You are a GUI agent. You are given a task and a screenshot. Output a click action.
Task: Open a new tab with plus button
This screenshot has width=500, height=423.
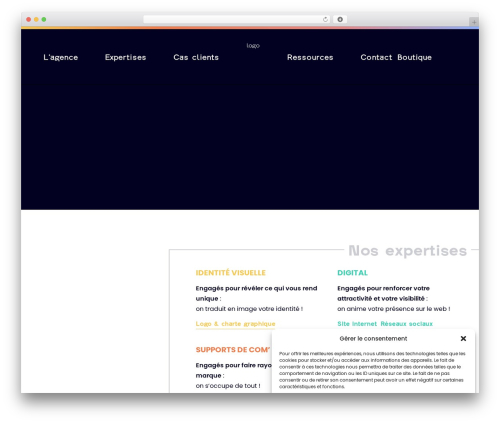(474, 22)
